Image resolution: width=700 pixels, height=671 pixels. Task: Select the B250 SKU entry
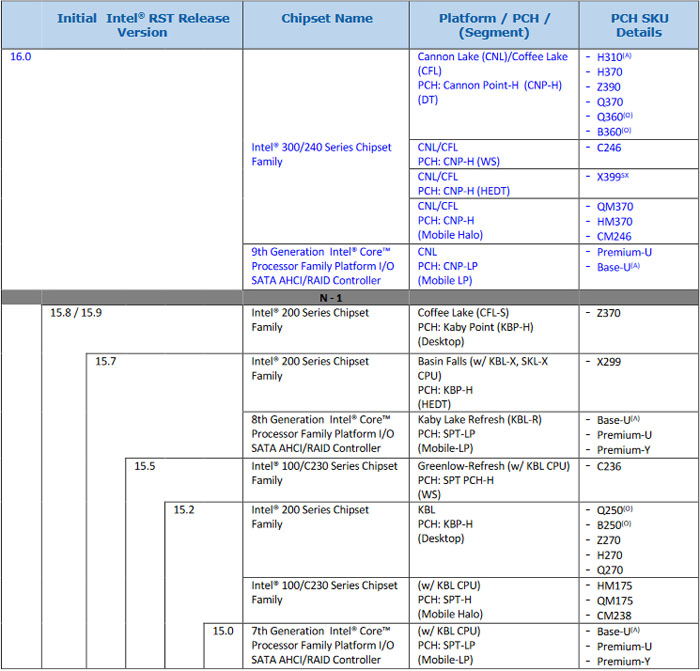click(x=614, y=525)
